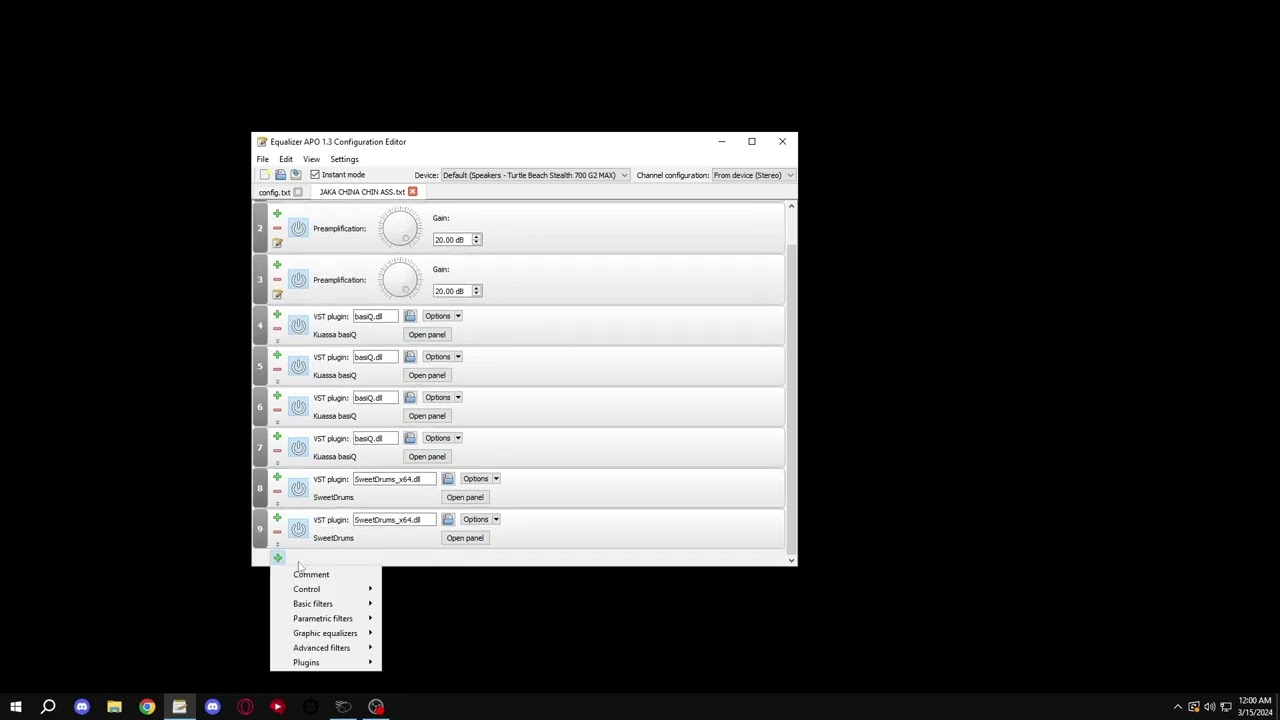The image size is (1280, 720).
Task: Toggle the Instant mode checkbox
Action: click(x=315, y=175)
